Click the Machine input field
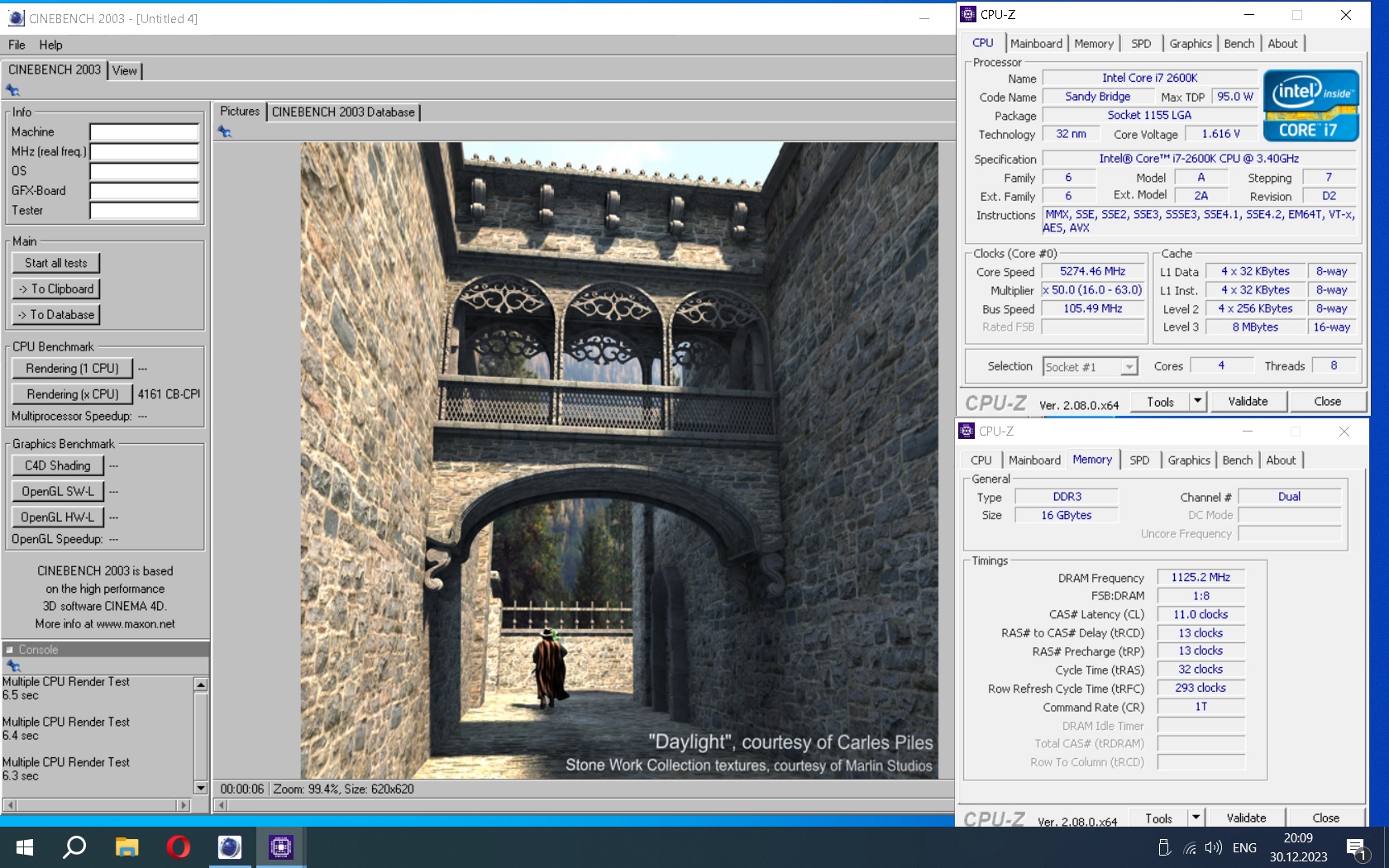Image resolution: width=1389 pixels, height=868 pixels. coord(145,132)
